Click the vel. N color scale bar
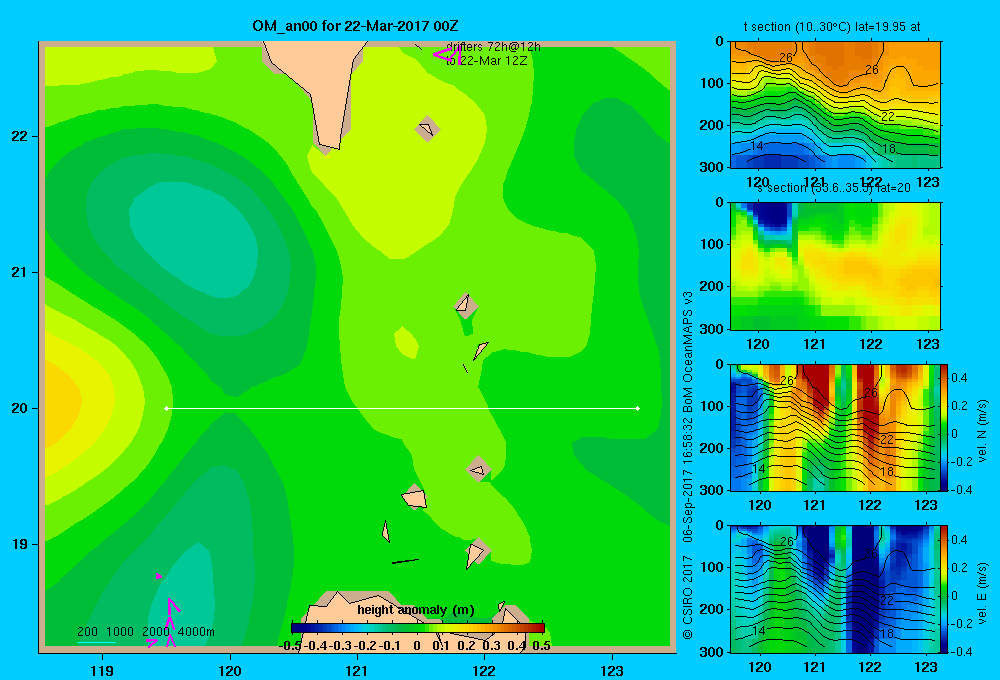1000x680 pixels. point(945,427)
